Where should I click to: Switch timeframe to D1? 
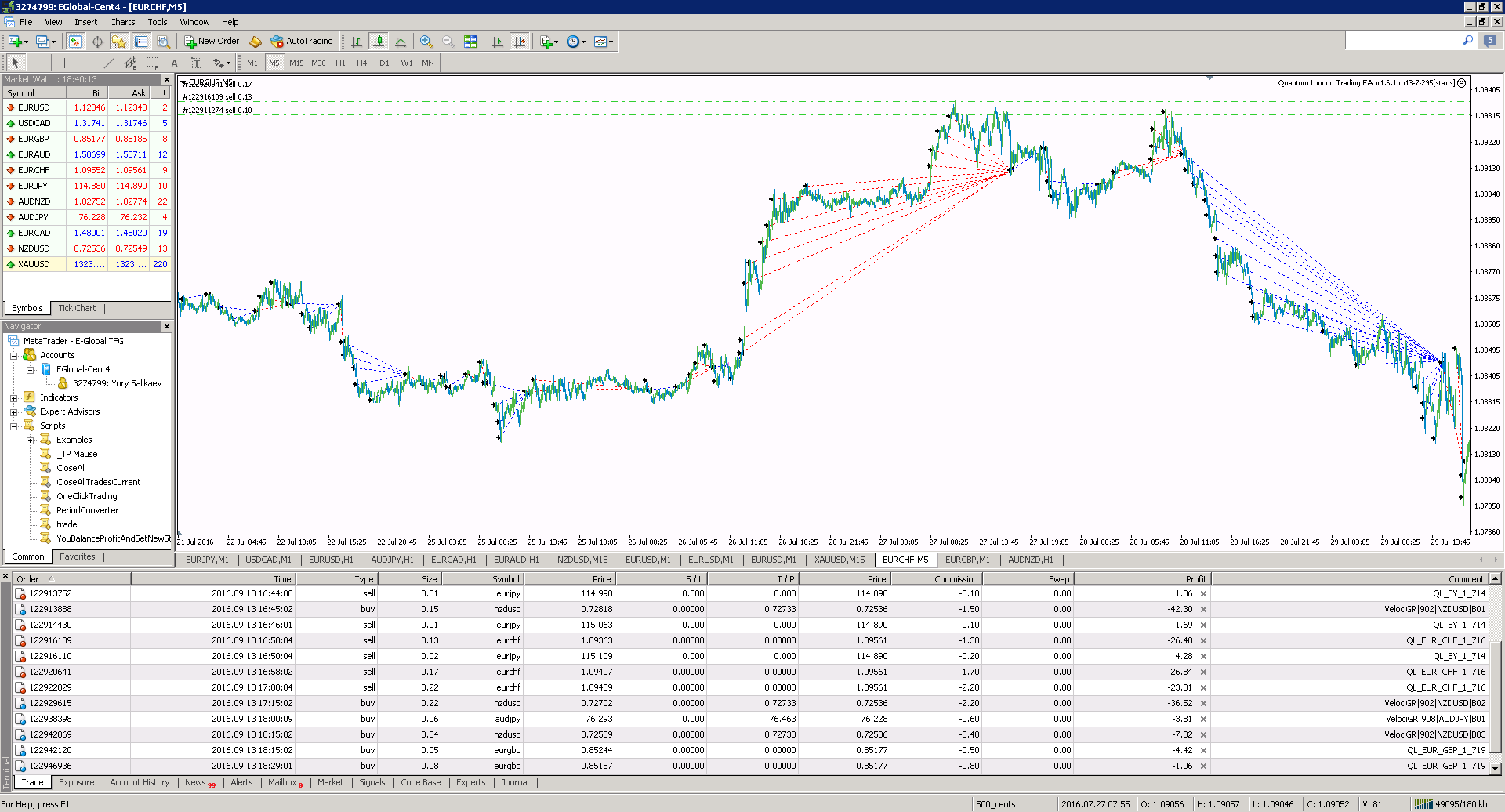[384, 63]
